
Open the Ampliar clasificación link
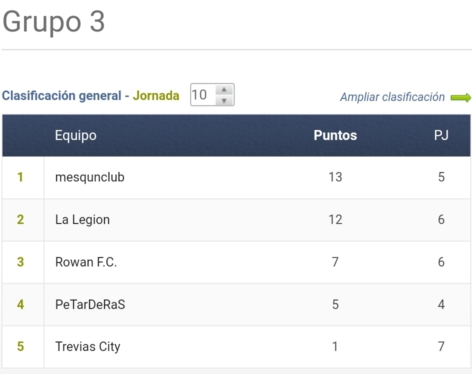(x=392, y=97)
